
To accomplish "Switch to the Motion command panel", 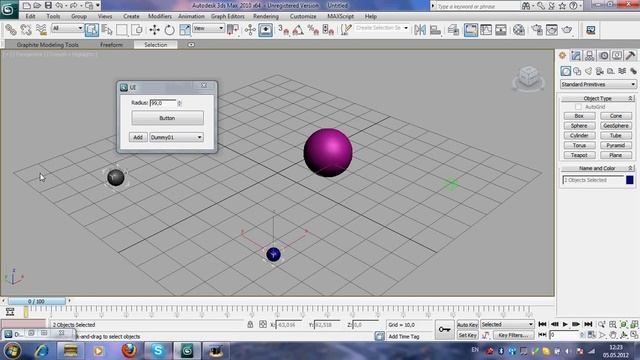I will (604, 56).
